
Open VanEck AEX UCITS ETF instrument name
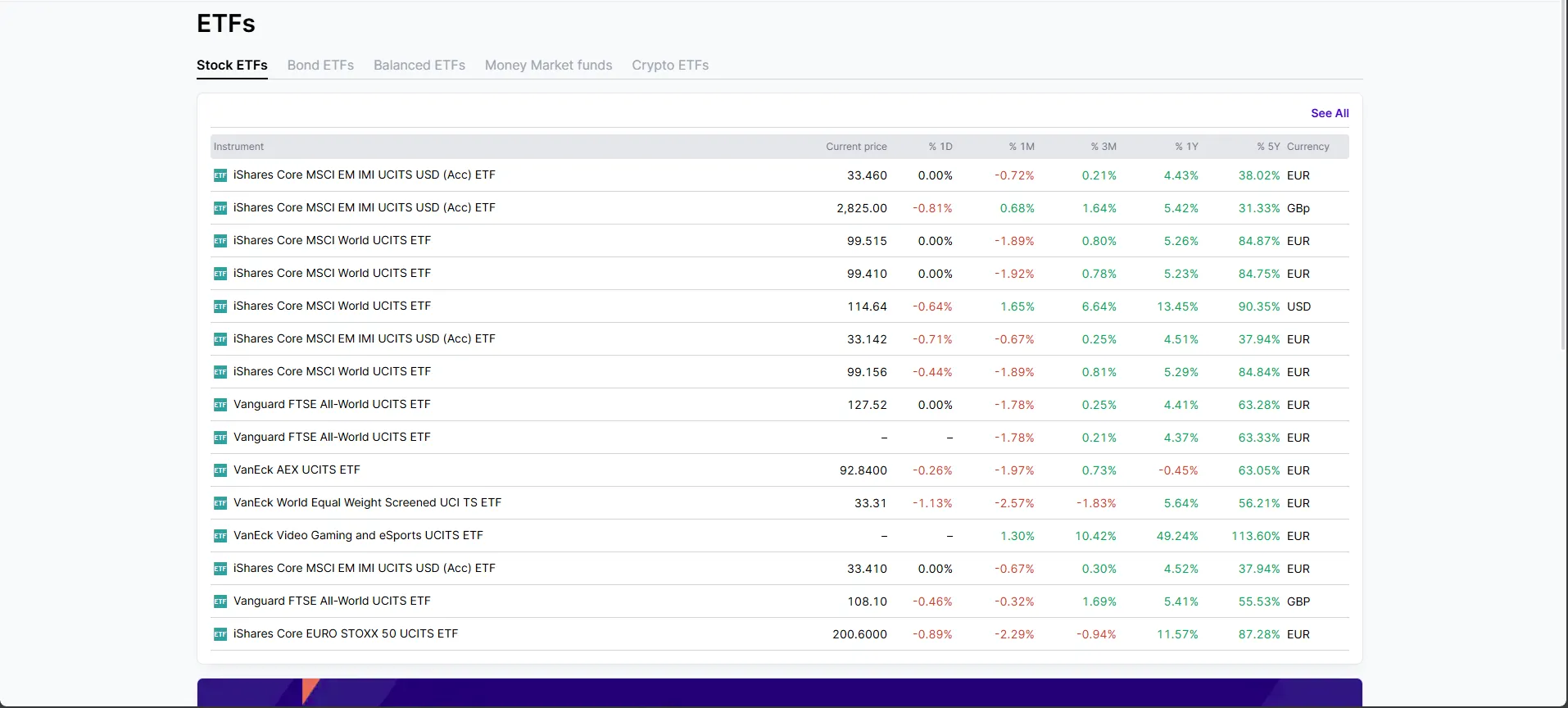tap(297, 470)
